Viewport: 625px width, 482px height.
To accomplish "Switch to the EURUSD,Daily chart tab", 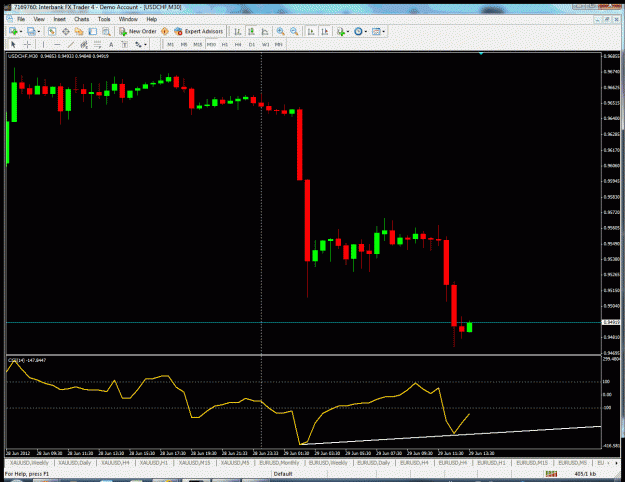I will pyautogui.click(x=373, y=463).
